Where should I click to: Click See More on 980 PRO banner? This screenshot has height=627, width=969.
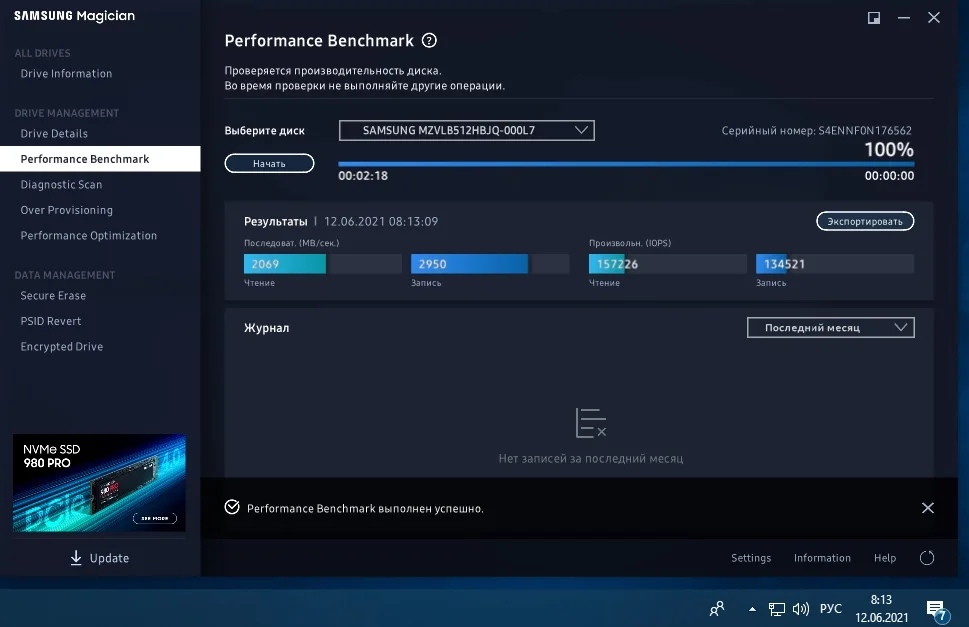tap(154, 518)
